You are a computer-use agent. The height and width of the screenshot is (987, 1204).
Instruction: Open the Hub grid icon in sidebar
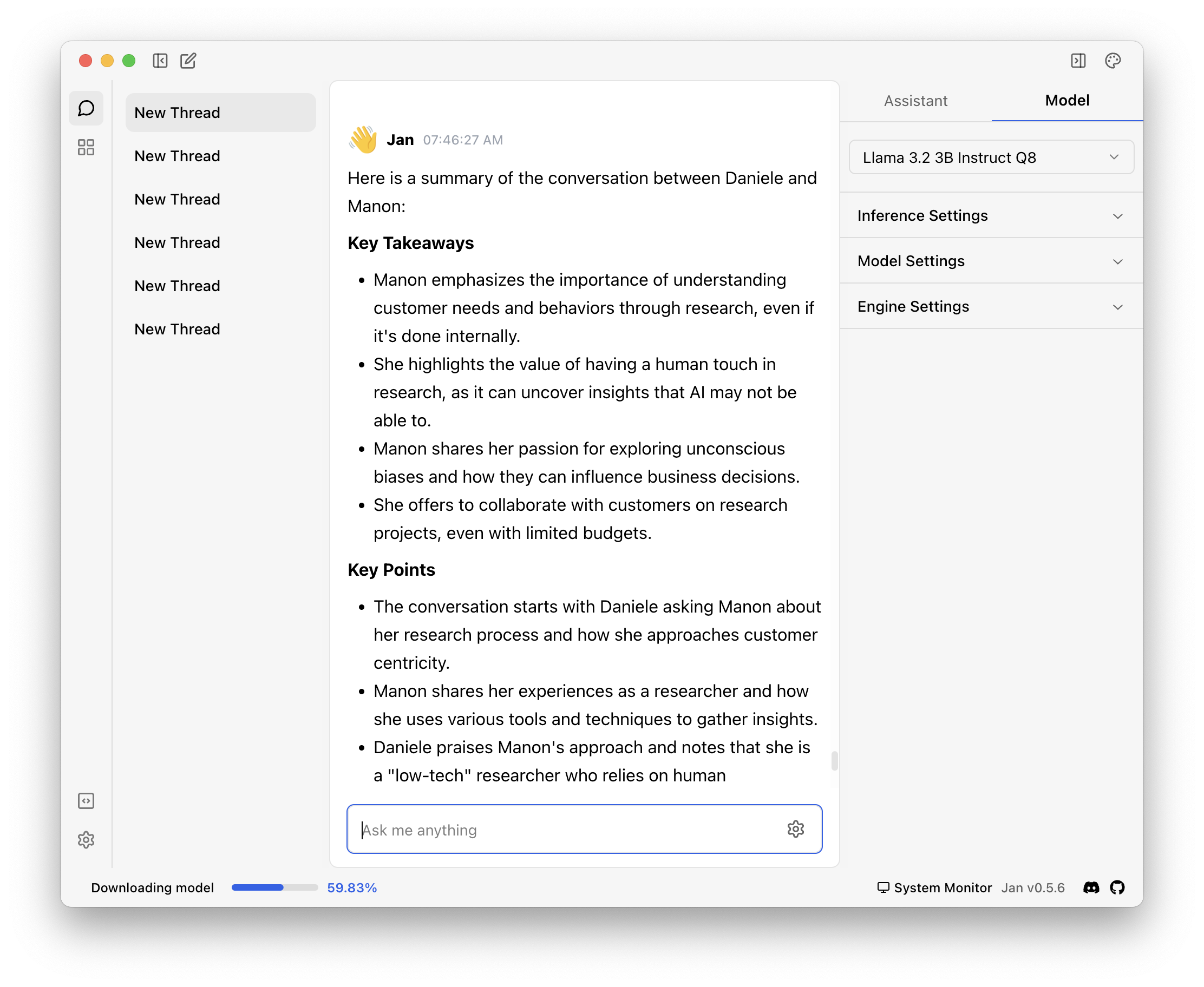pyautogui.click(x=86, y=148)
